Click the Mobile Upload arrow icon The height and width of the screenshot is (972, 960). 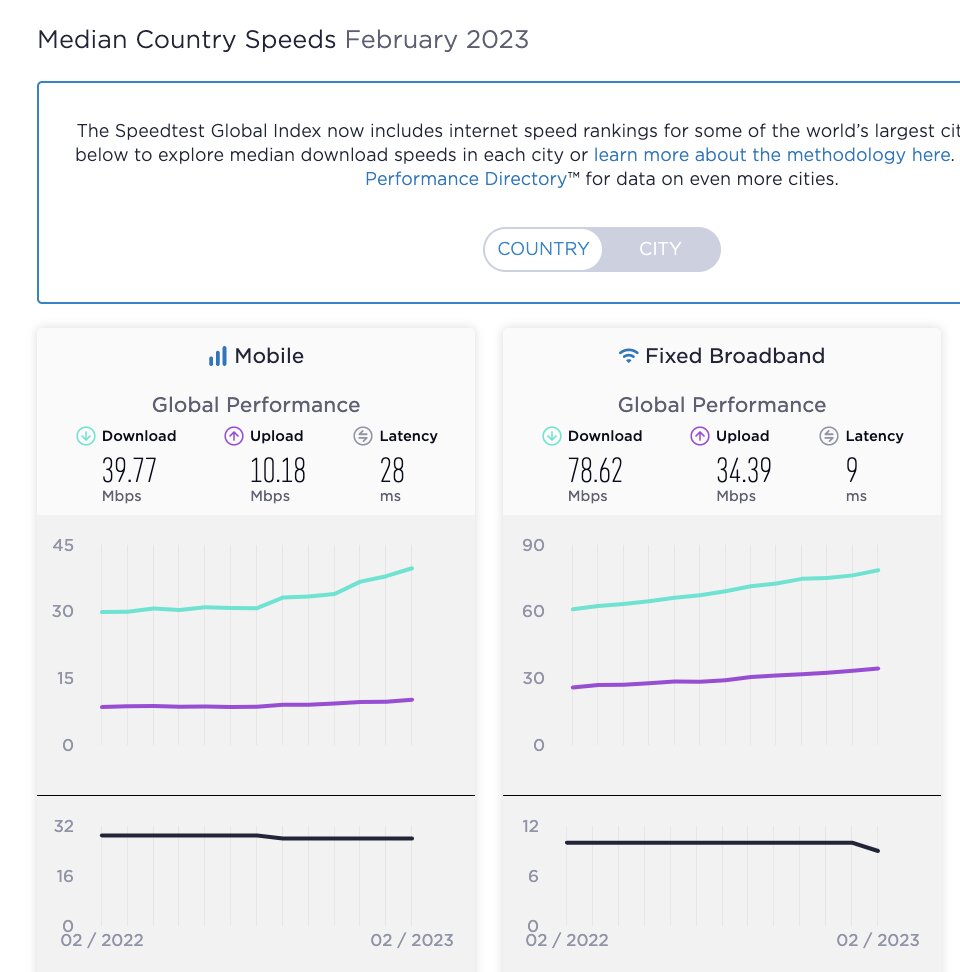coord(234,436)
